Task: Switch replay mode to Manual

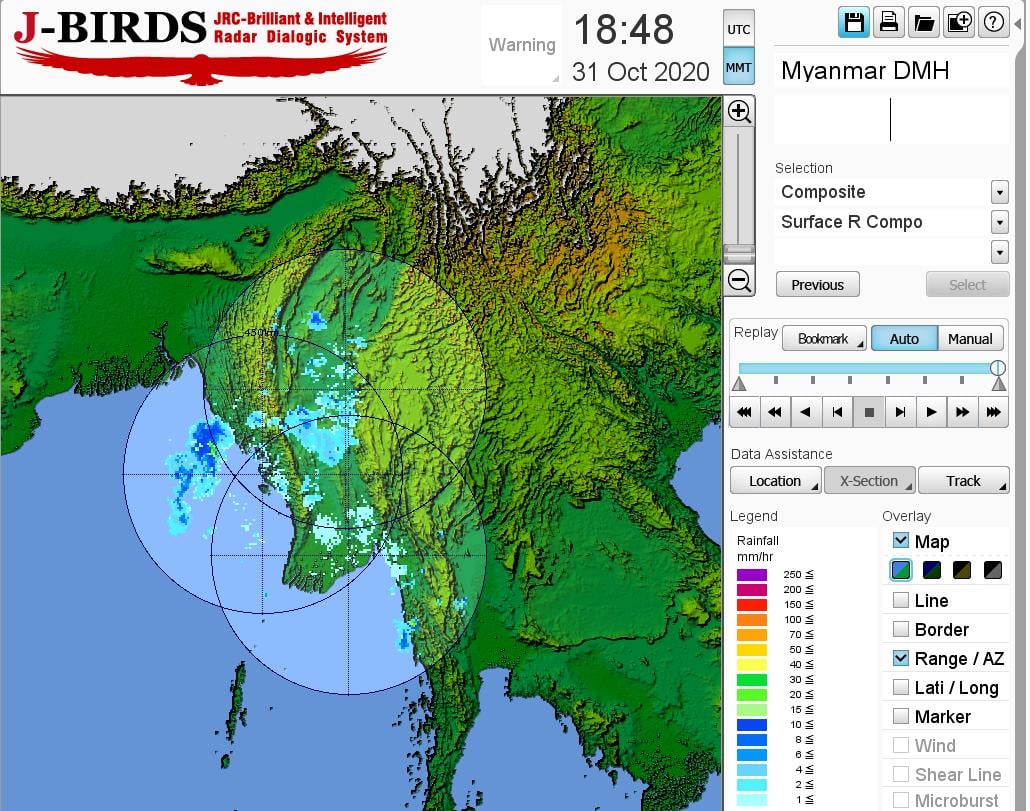Action: [970, 339]
